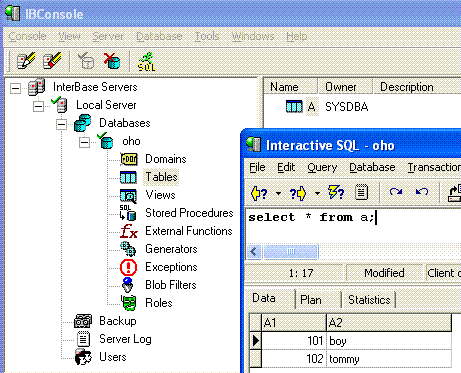Select table A in the list
The image size is (461, 373).
pos(311,107)
